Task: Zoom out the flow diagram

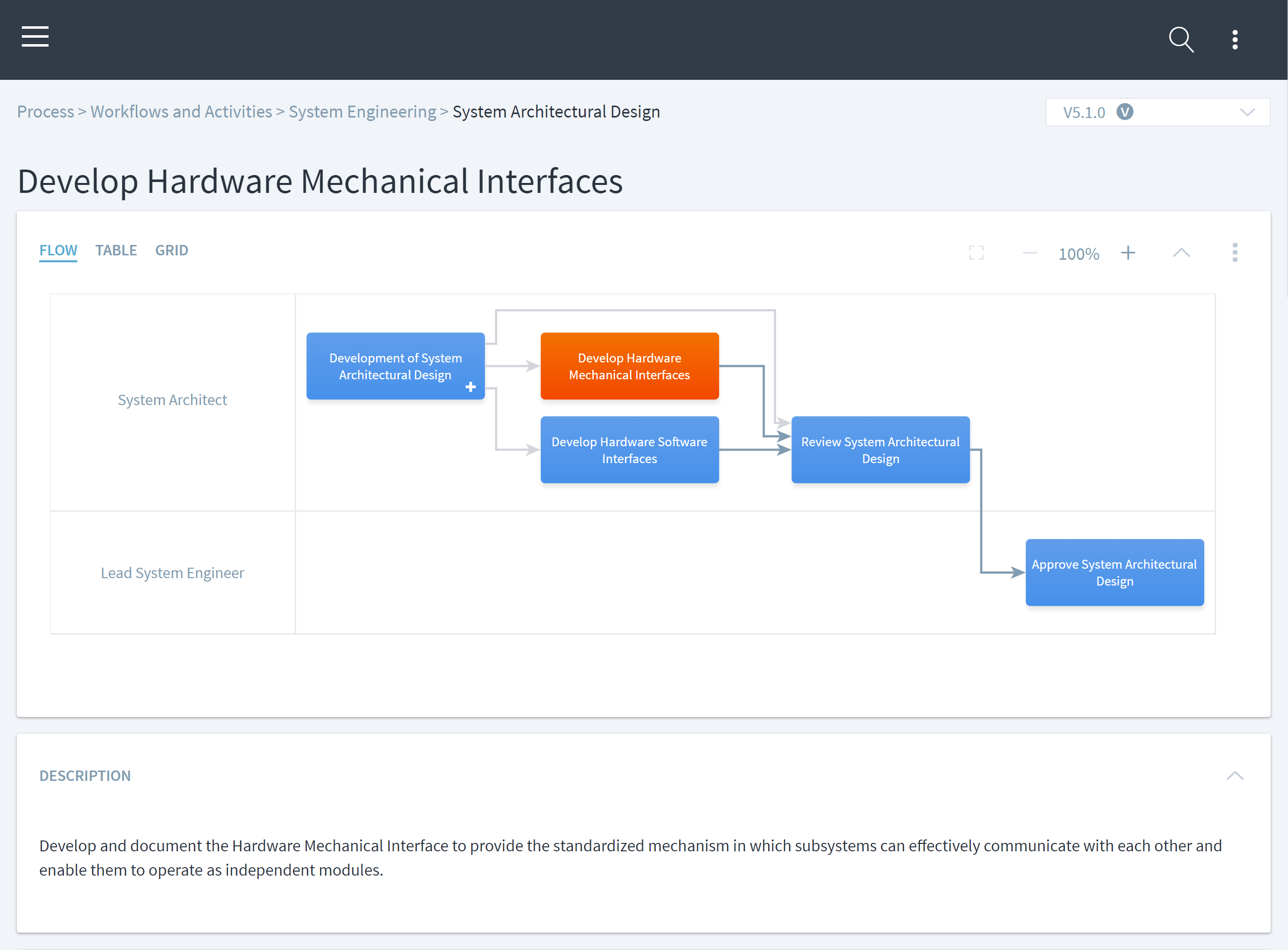Action: point(1029,253)
